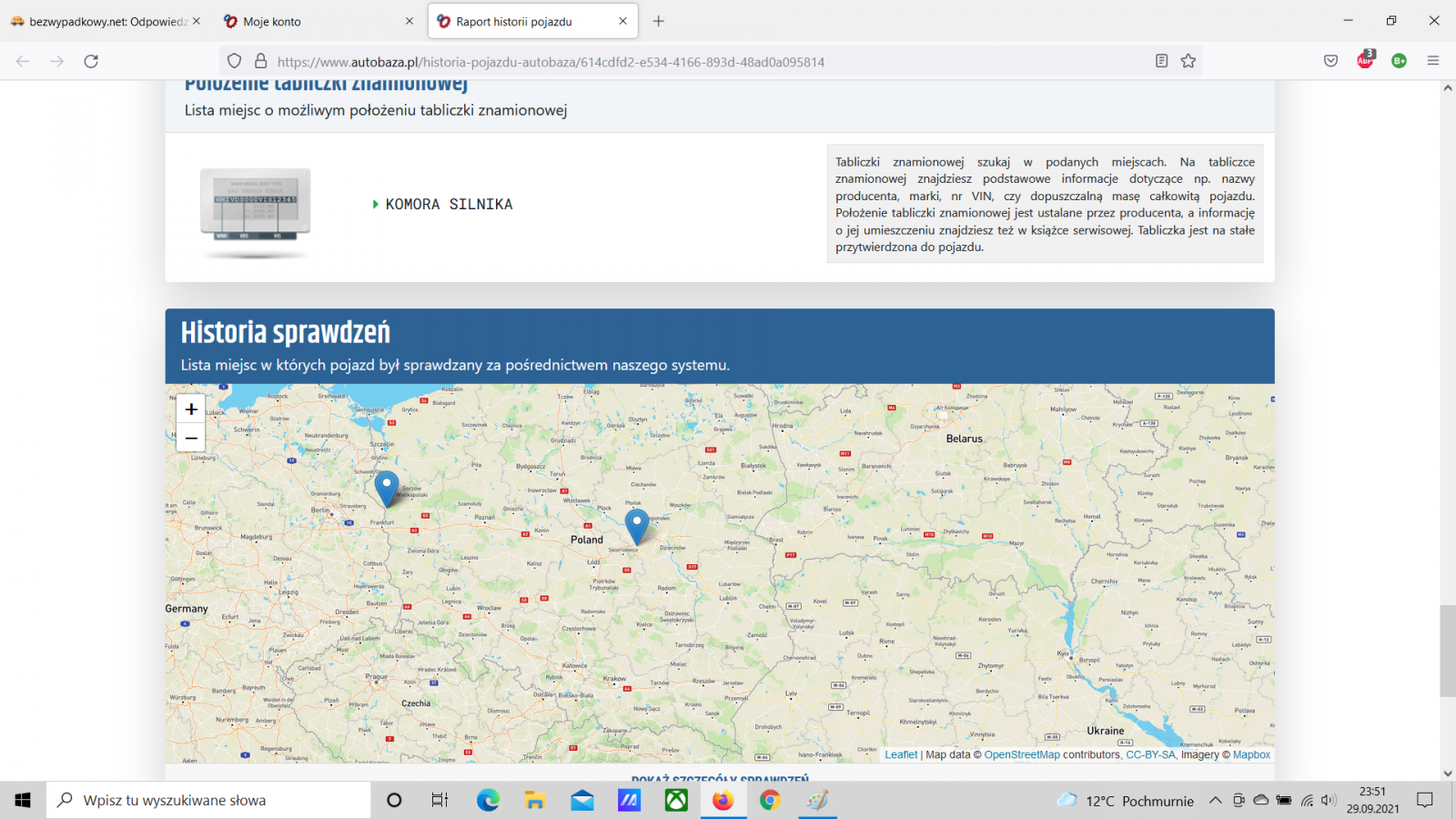Open Firefox application menu hamburger
The width and height of the screenshot is (1456, 819).
coord(1433,61)
